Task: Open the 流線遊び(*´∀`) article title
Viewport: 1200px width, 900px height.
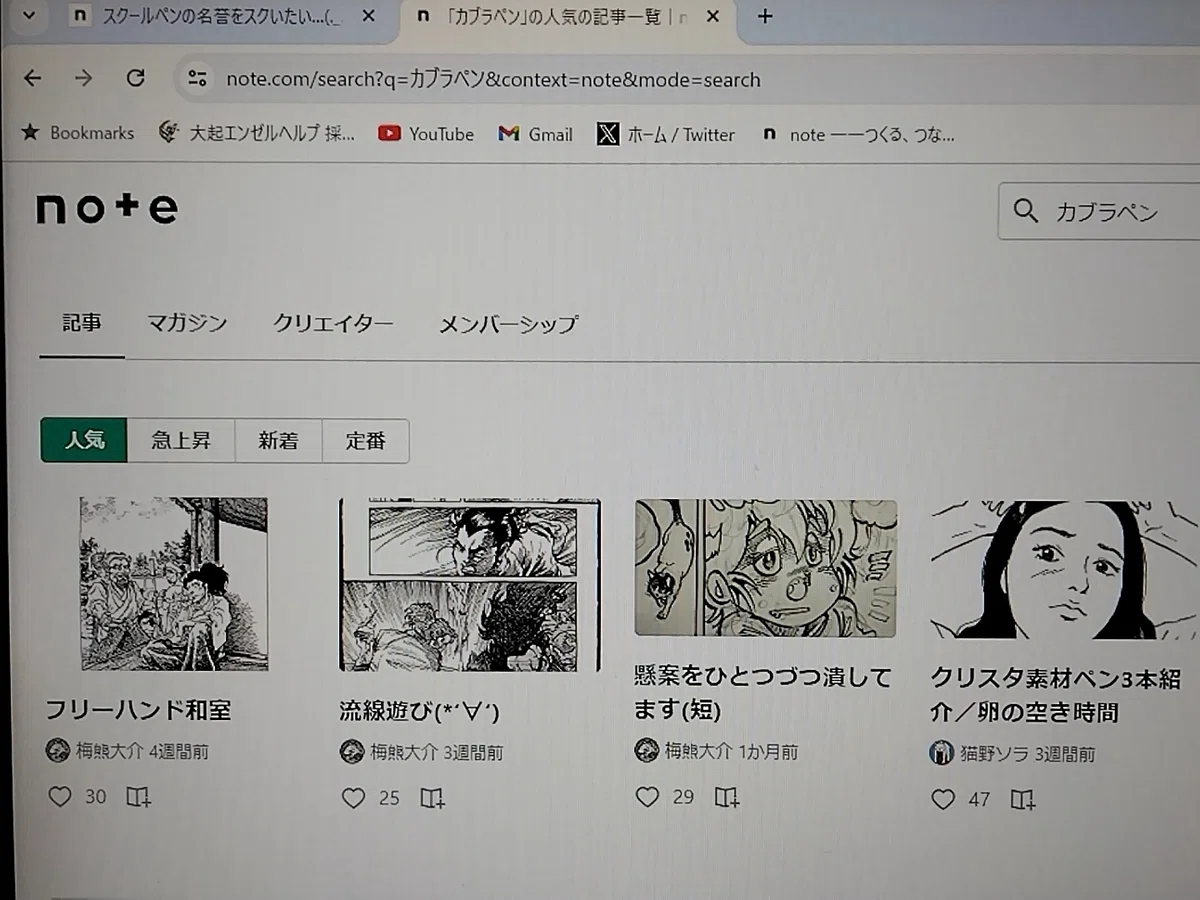Action: click(x=419, y=712)
